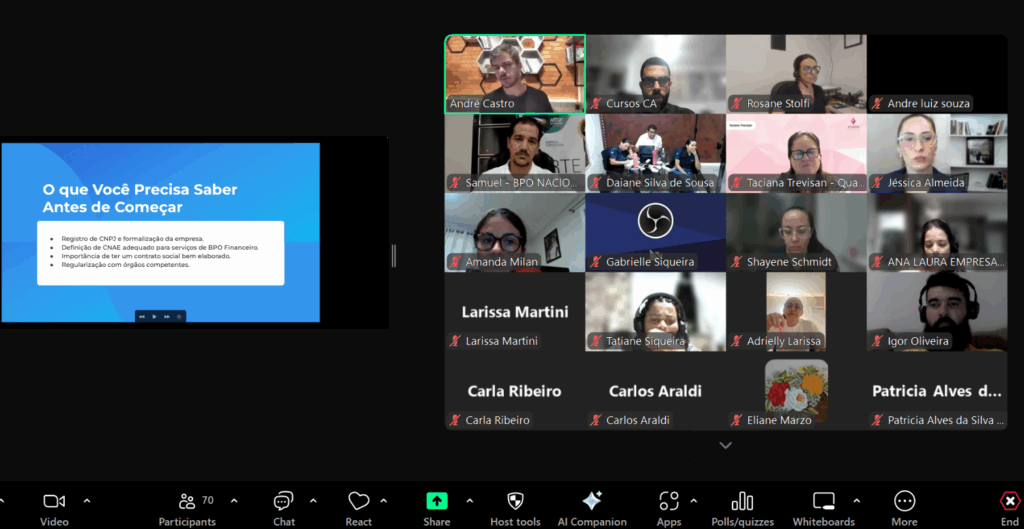
Task: Start sharing with the green Share icon
Action: [x=436, y=502]
